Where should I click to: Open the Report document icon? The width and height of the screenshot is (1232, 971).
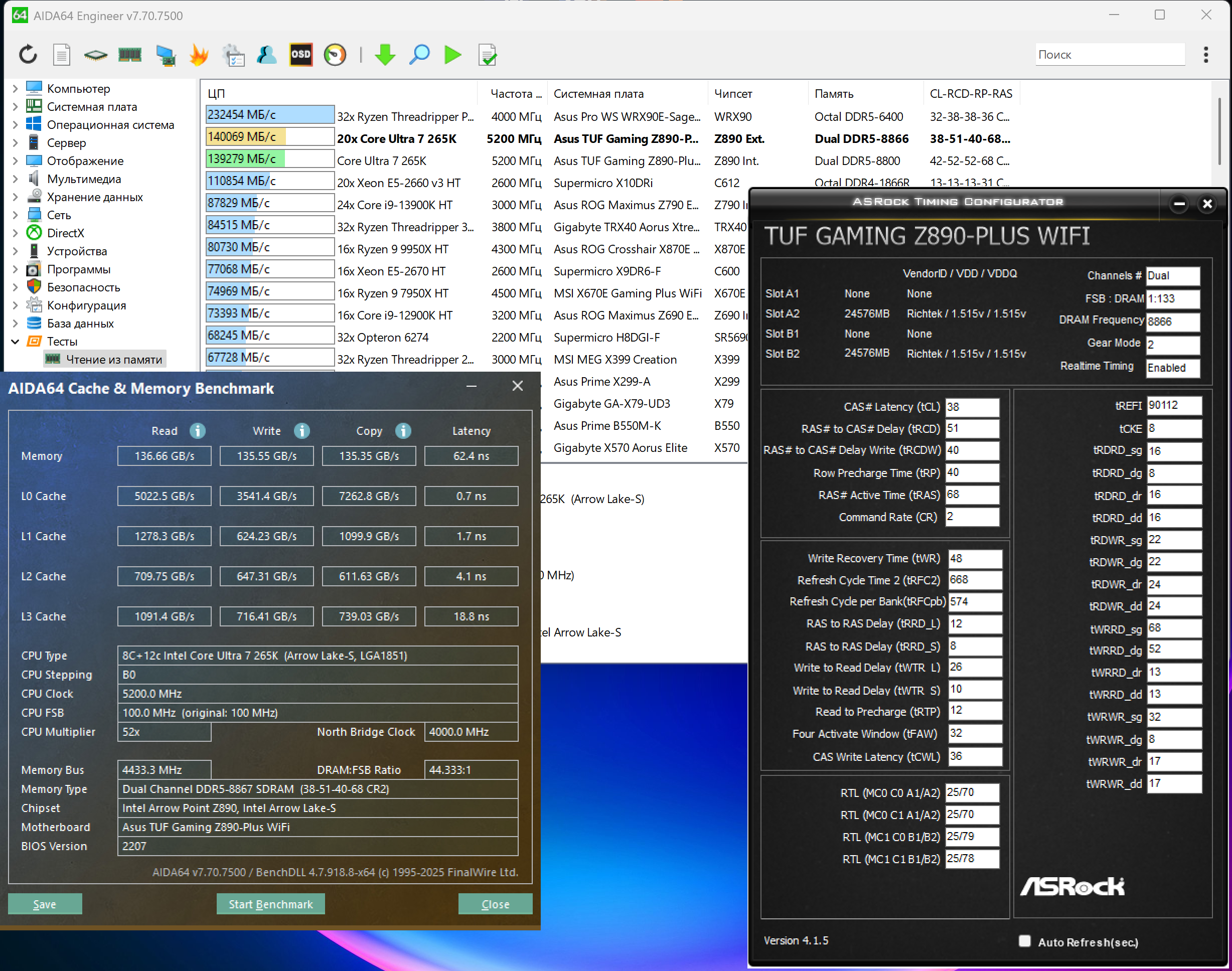point(61,55)
